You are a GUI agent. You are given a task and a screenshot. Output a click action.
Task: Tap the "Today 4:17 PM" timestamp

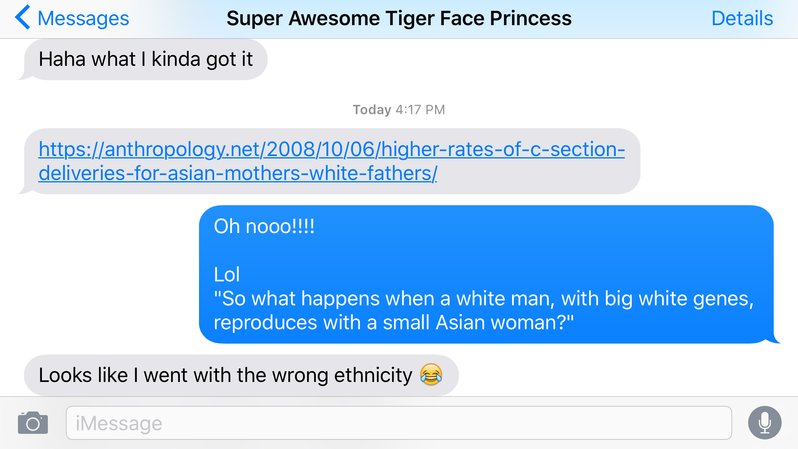click(x=398, y=110)
